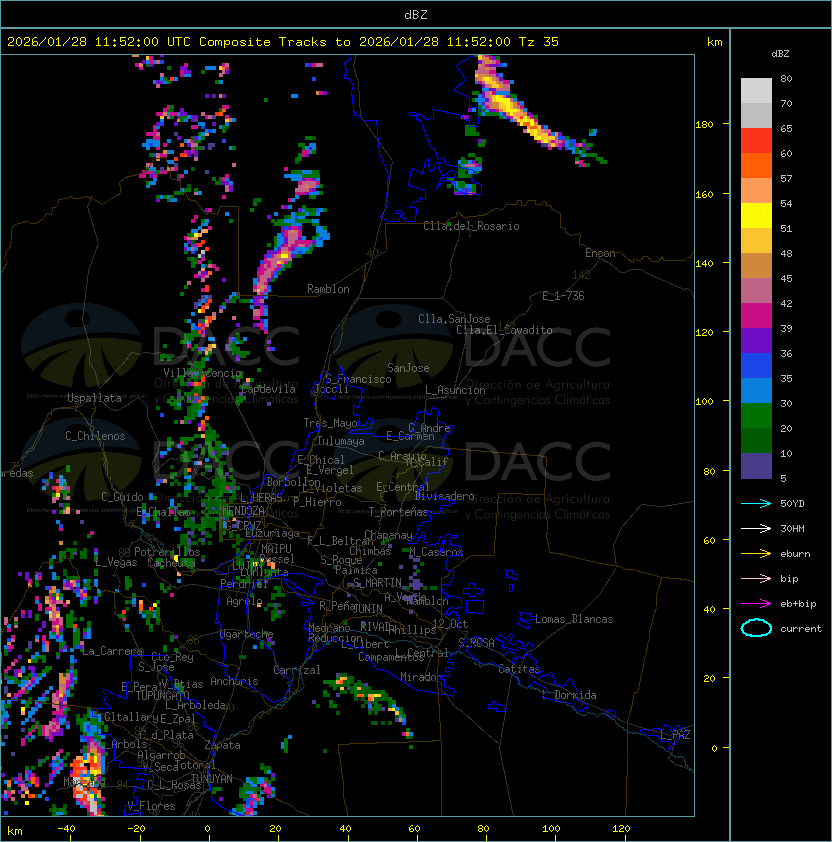This screenshot has width=832, height=842.
Task: Select the Zapata place label
Action: click(x=222, y=745)
